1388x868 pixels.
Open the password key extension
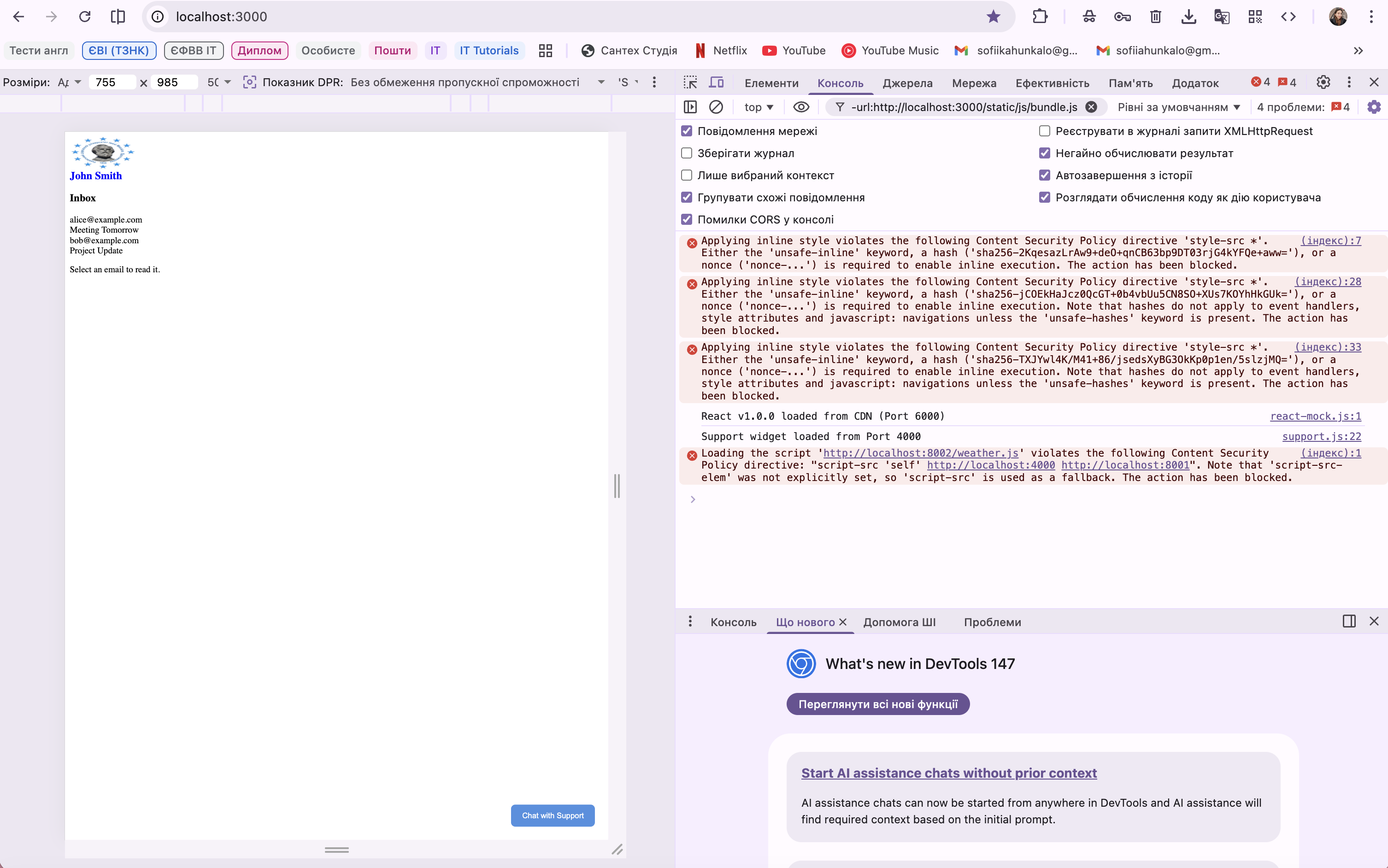(1122, 17)
